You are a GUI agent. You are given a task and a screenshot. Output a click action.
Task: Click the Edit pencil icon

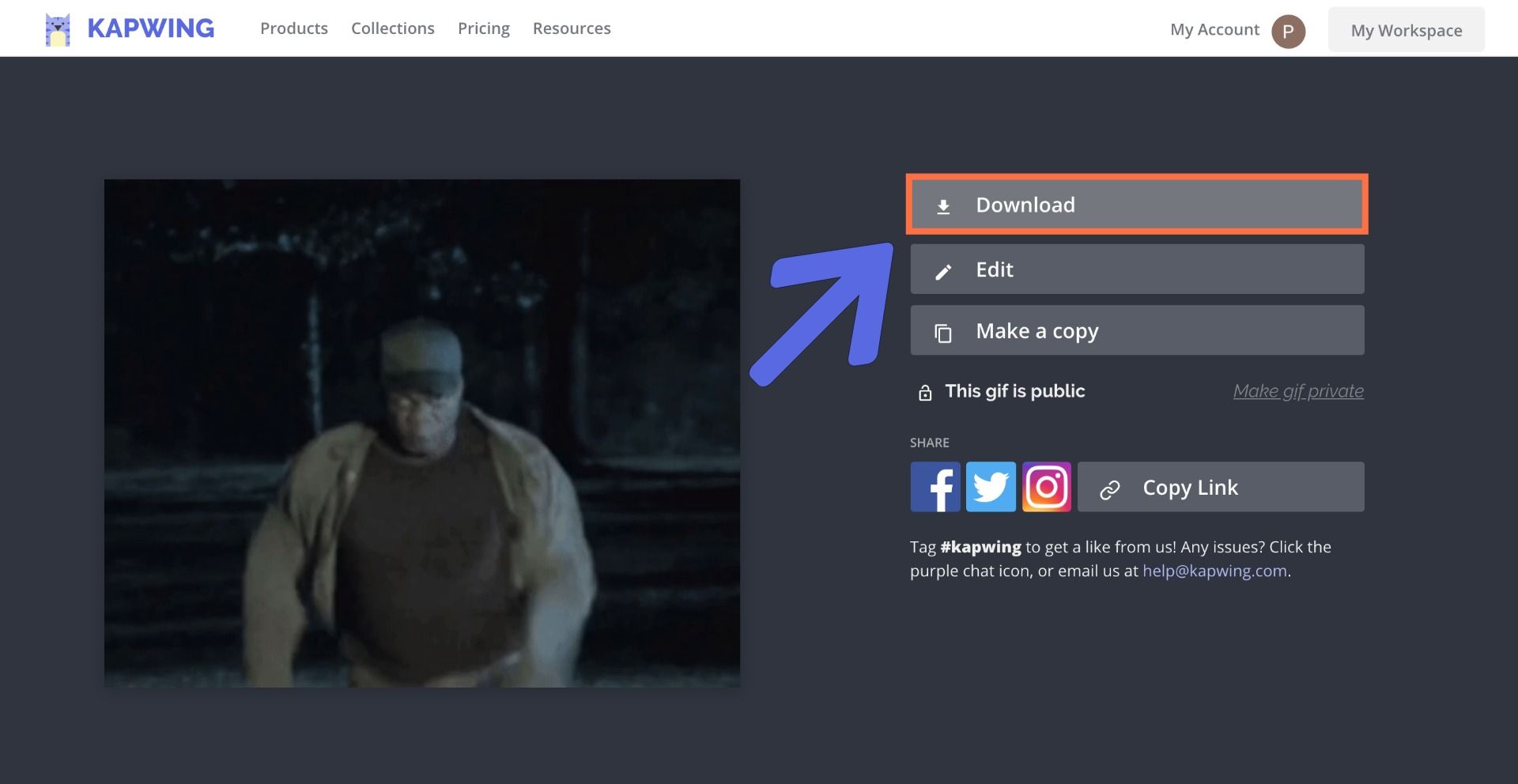(942, 272)
